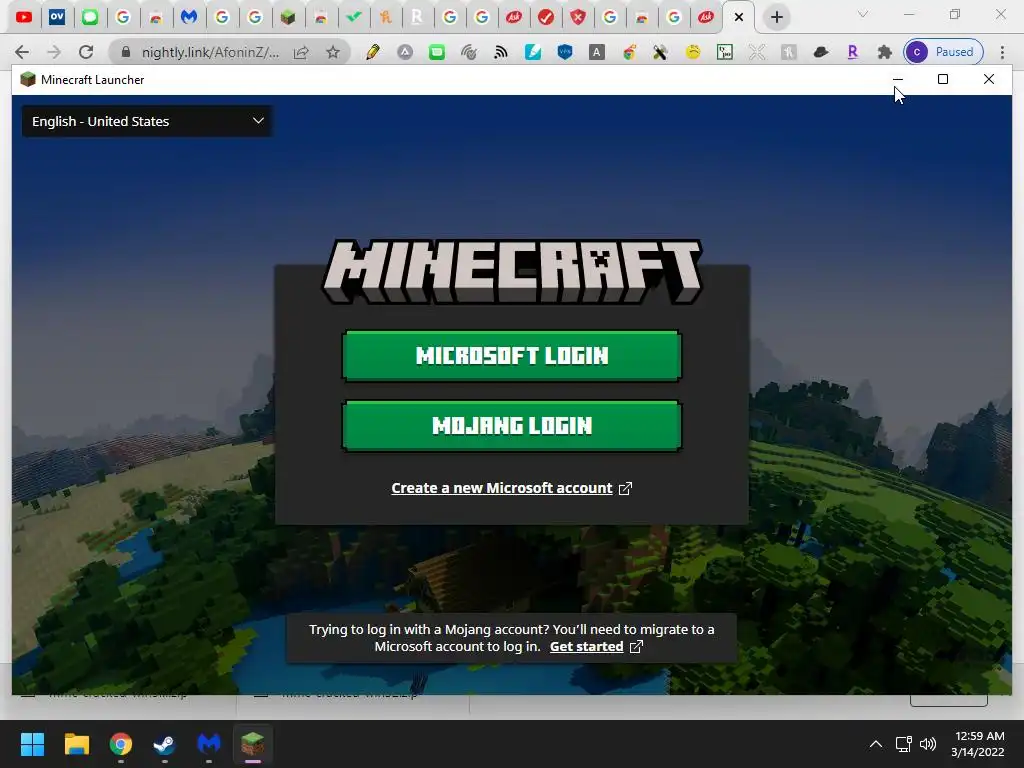
Task: Click the nightly.link address bar
Action: click(210, 52)
